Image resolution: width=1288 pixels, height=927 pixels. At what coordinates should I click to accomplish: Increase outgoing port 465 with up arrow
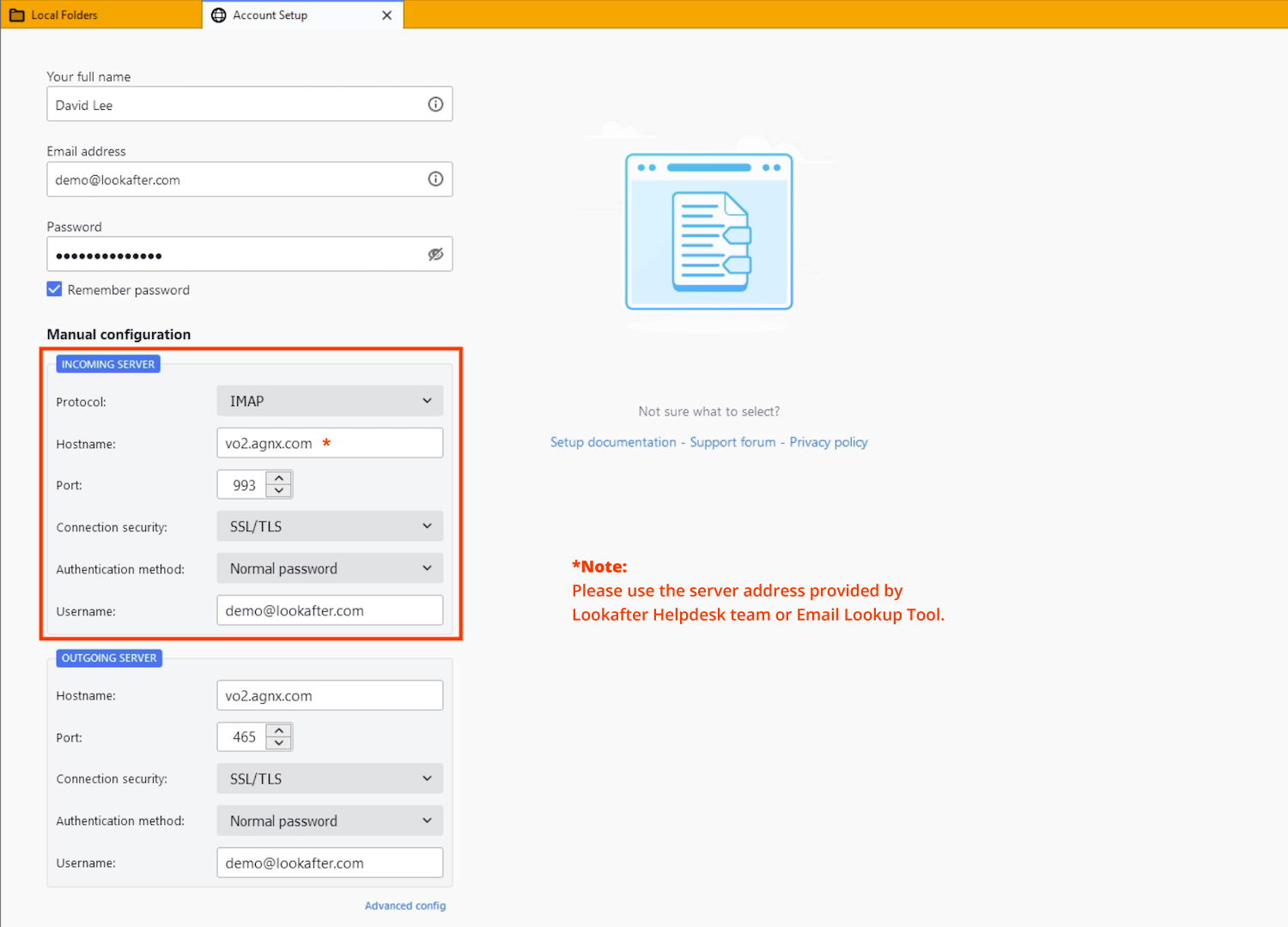[279, 730]
